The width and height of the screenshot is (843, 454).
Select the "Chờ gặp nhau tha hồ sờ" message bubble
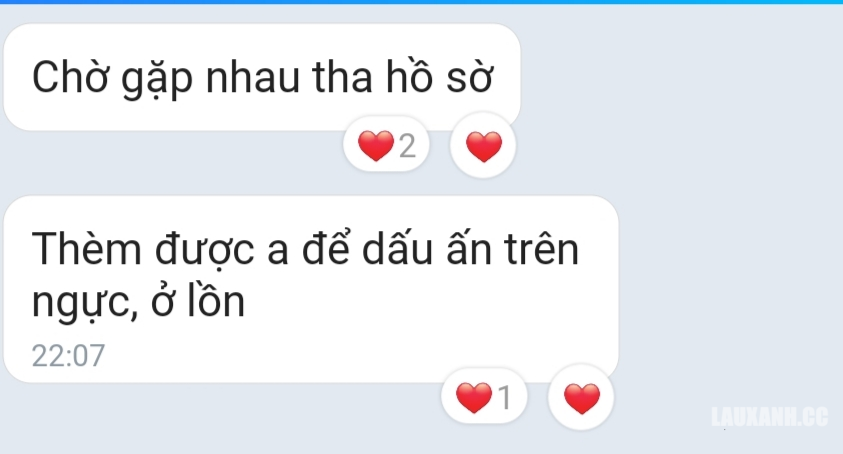coord(262,77)
